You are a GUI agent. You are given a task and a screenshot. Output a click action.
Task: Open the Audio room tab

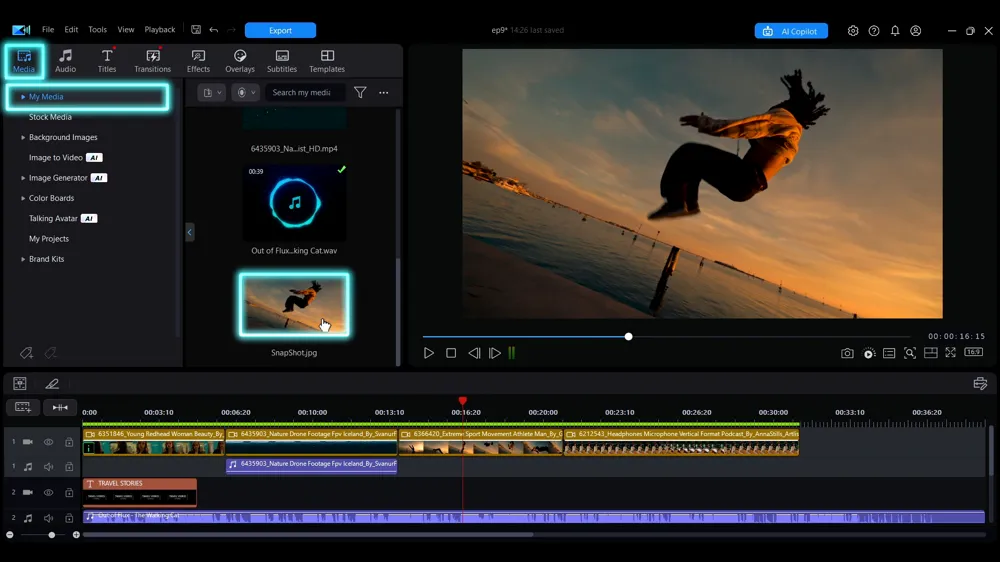[x=65, y=61]
